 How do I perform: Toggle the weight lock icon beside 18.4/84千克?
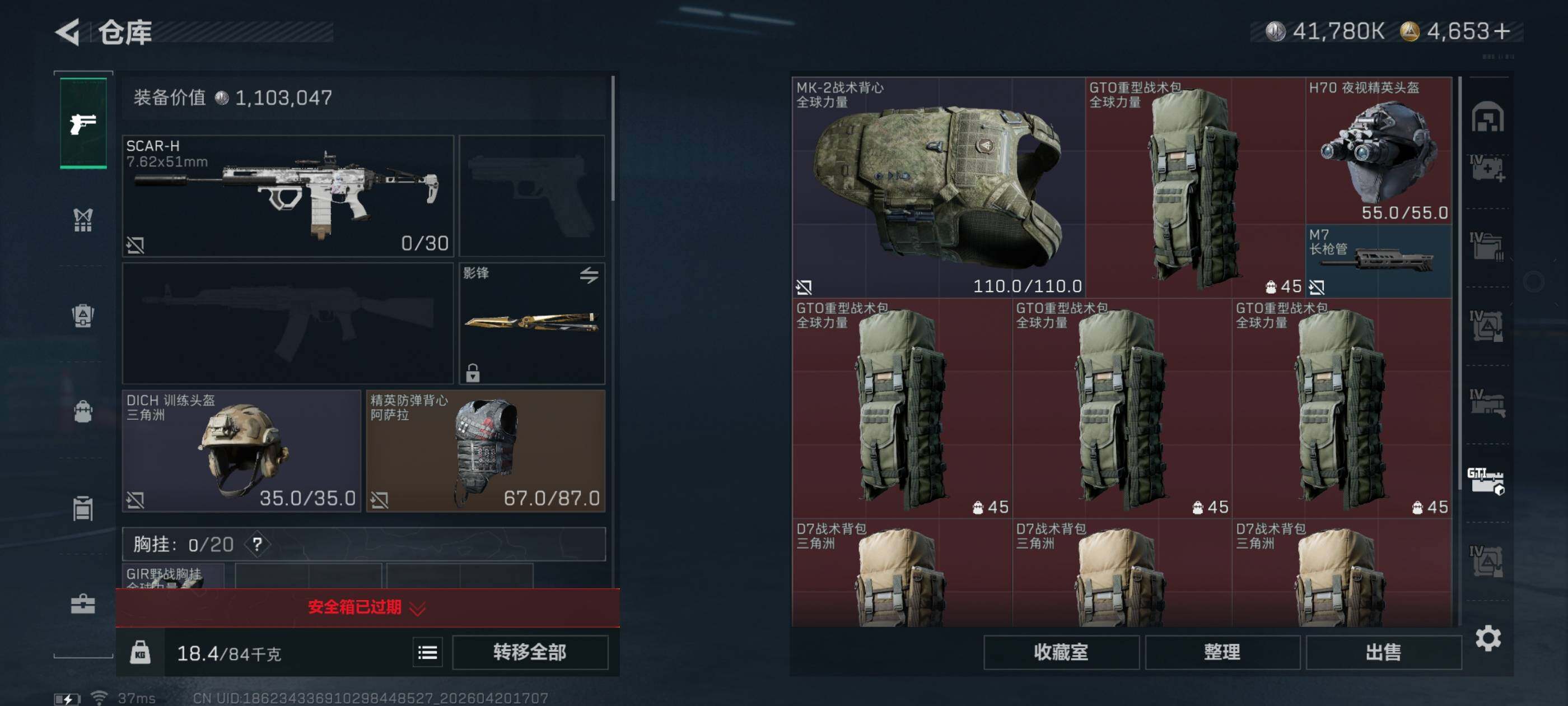click(140, 652)
